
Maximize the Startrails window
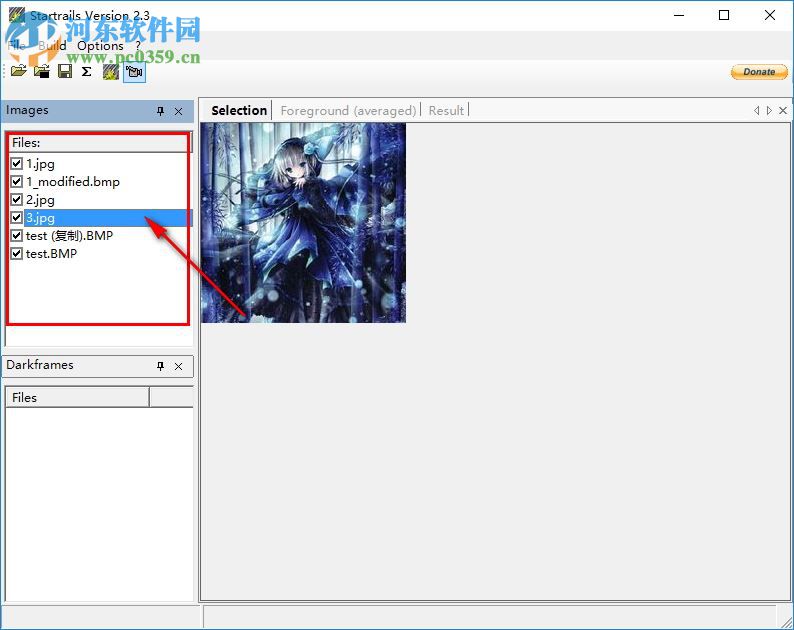724,15
